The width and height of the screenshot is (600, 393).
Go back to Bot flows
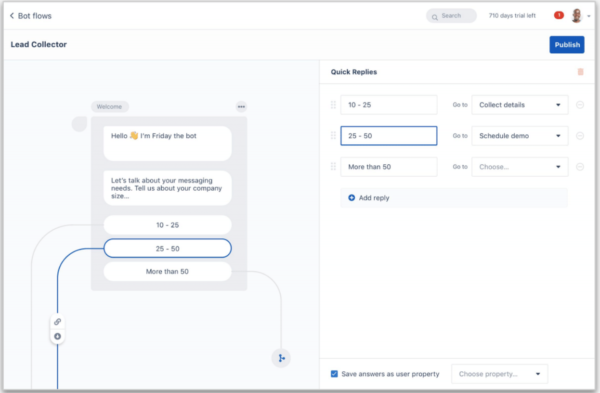31,16
